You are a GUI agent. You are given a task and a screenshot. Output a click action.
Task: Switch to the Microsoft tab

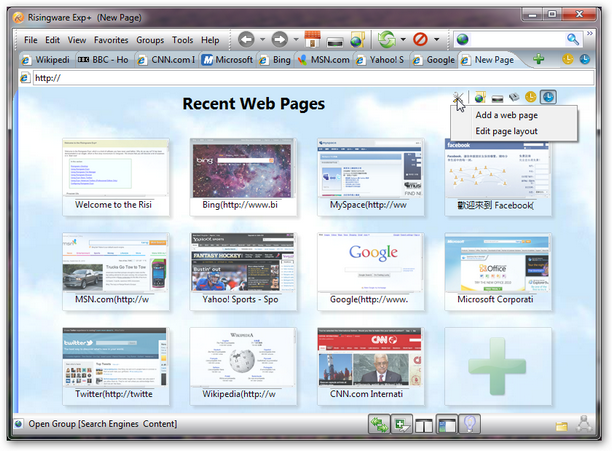pyautogui.click(x=228, y=60)
